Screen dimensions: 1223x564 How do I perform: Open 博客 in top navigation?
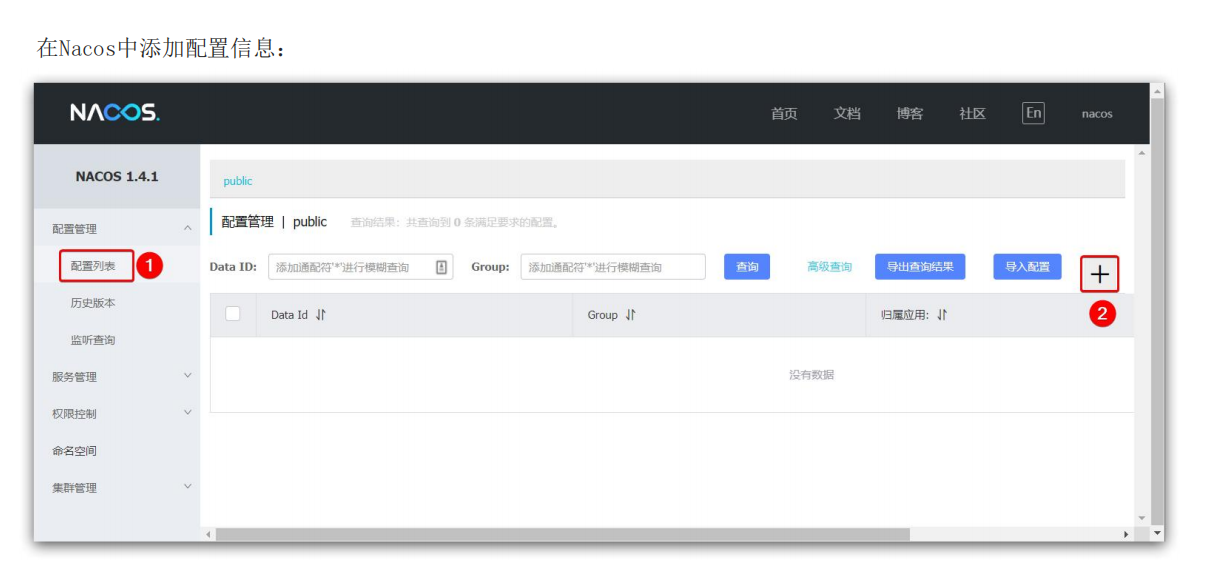click(910, 114)
